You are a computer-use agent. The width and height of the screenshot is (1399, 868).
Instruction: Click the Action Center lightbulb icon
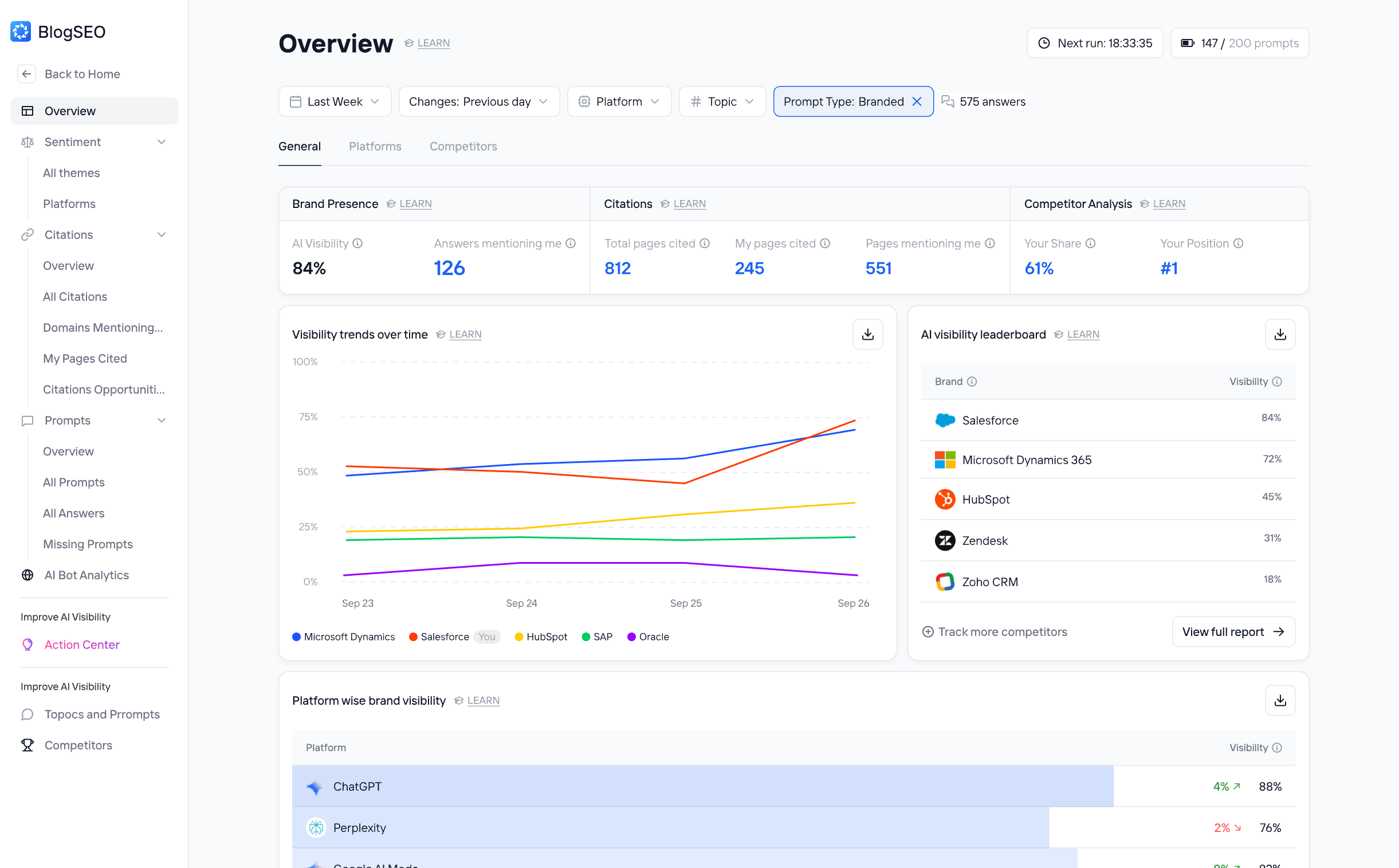(27, 645)
